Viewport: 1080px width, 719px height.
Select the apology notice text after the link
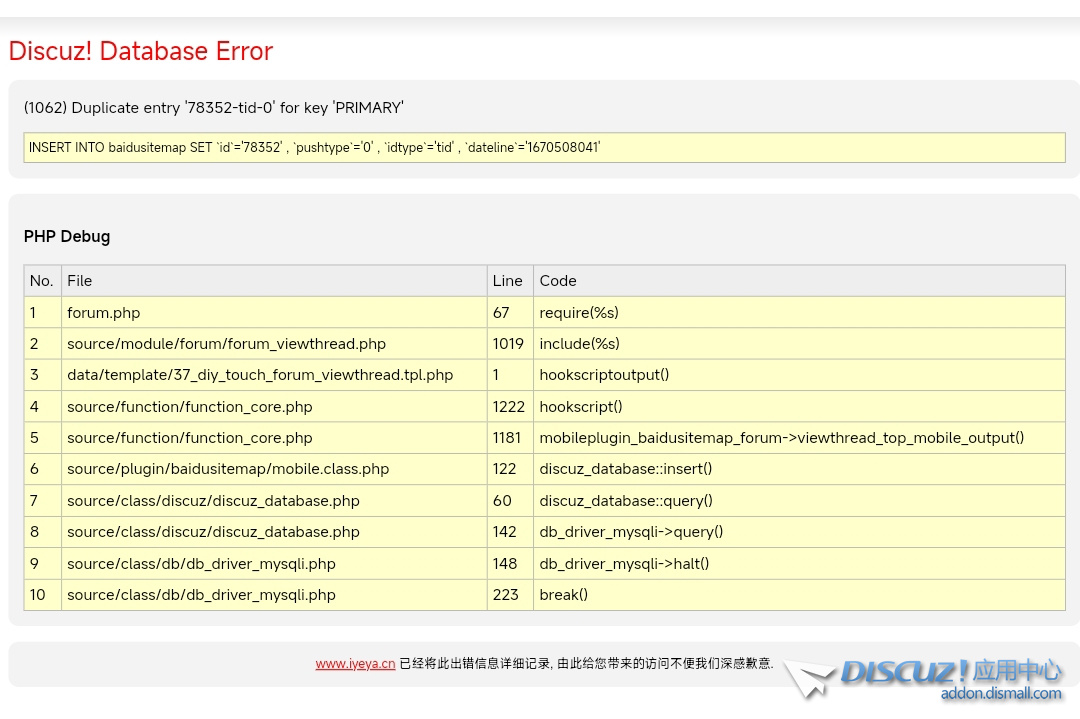[x=586, y=663]
